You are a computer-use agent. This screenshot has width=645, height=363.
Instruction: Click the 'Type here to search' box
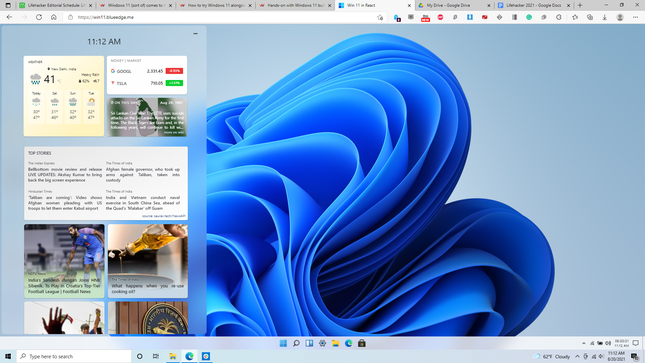point(74,356)
